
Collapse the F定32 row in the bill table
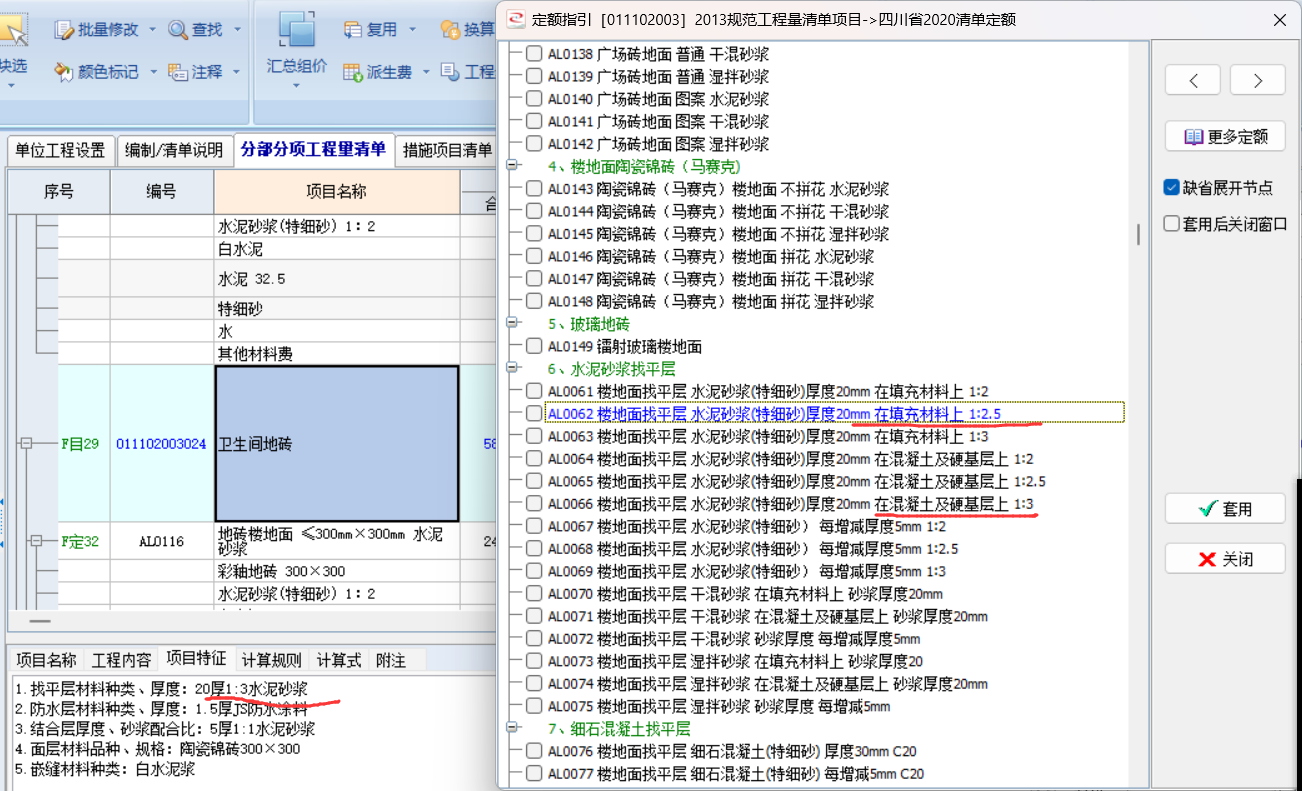37,541
